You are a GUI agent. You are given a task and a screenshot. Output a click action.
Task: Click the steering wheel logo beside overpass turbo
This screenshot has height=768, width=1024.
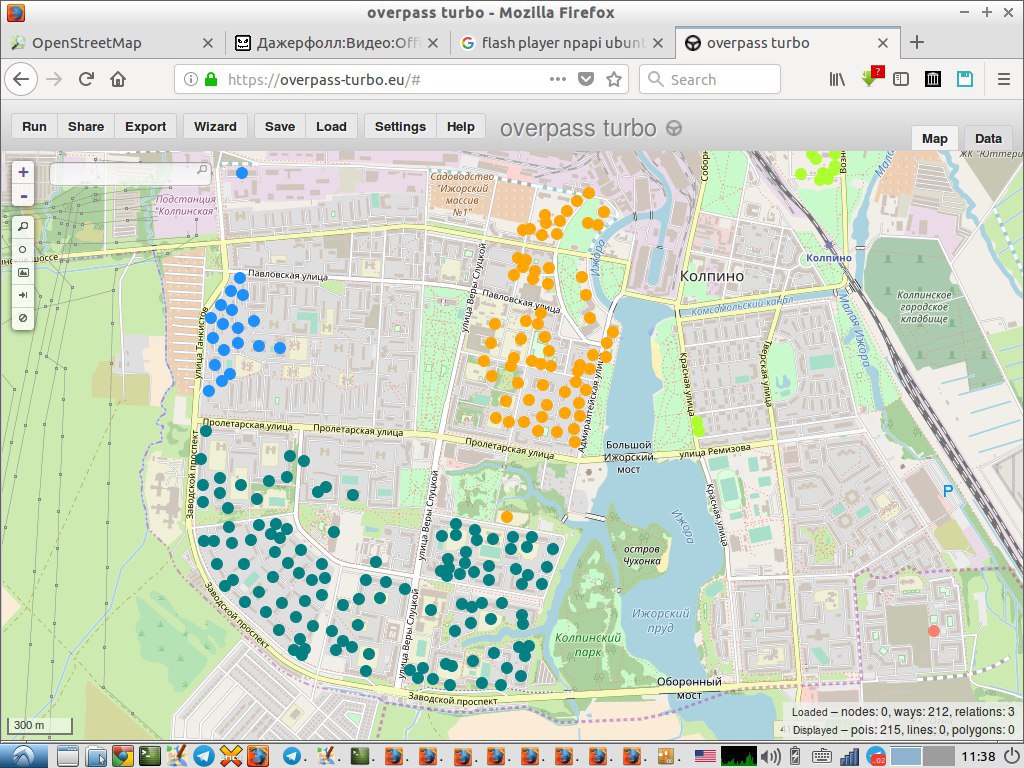click(674, 128)
